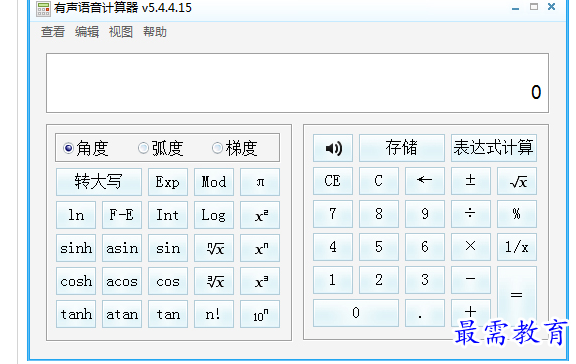
Task: Click the Log button
Action: tap(214, 215)
